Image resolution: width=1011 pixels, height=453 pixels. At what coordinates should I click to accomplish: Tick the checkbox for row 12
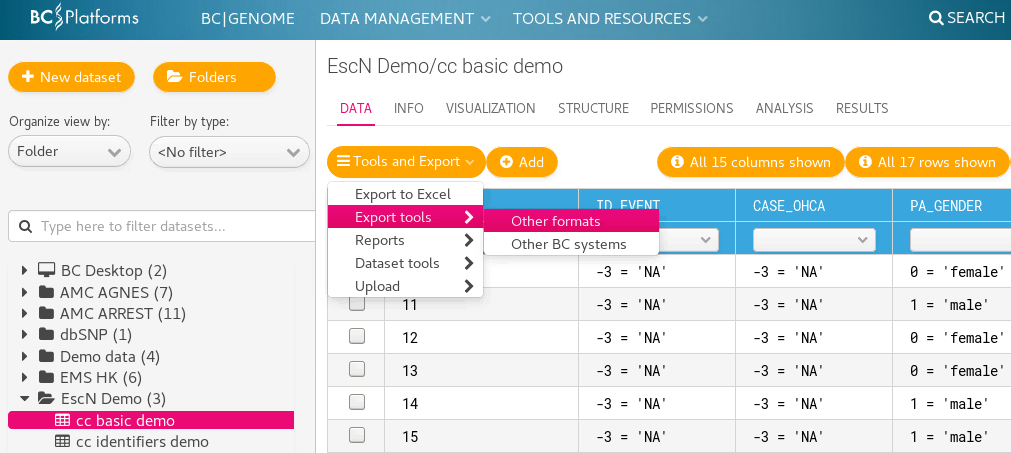357,336
